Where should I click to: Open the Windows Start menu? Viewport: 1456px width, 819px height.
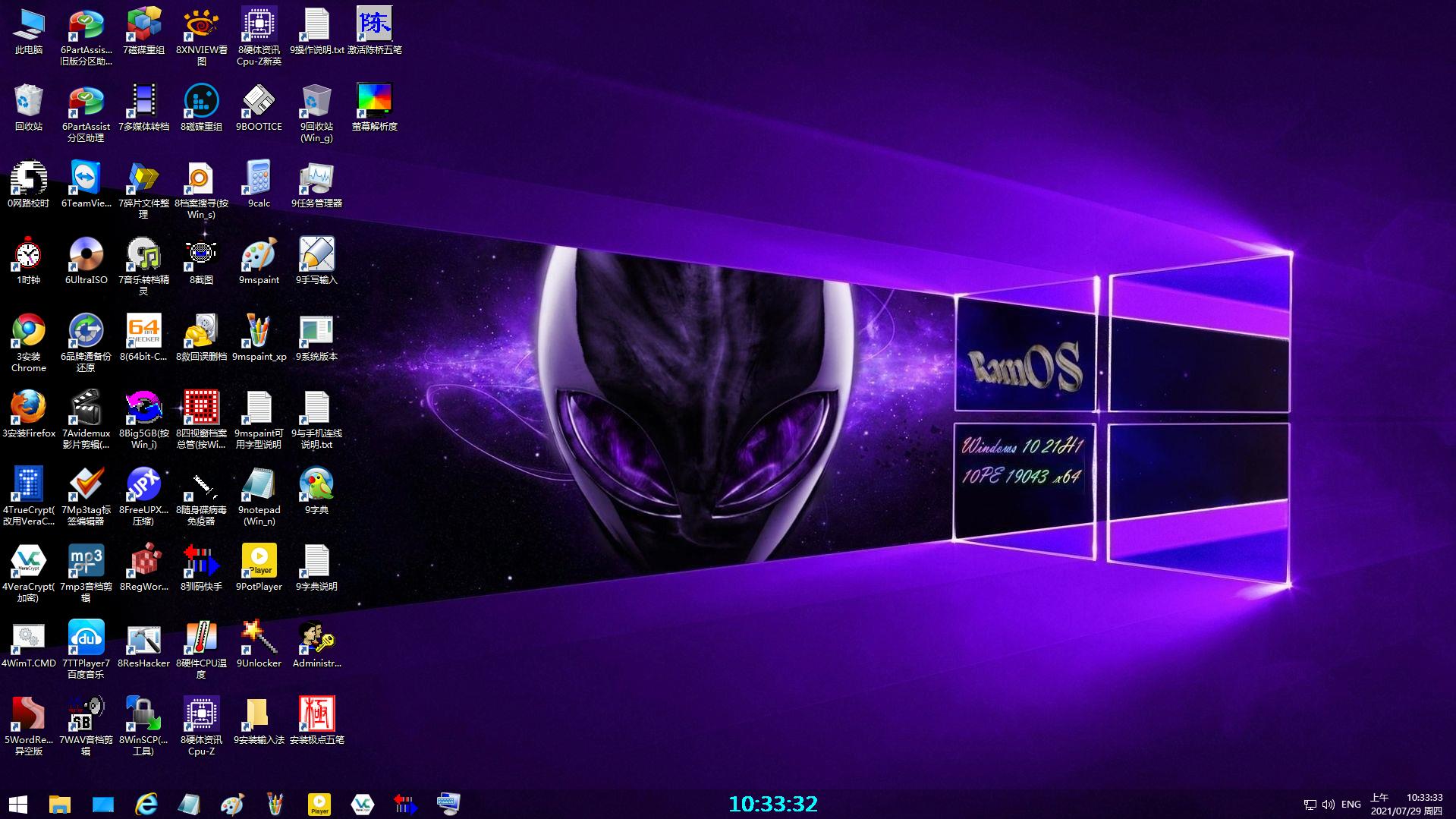click(18, 804)
